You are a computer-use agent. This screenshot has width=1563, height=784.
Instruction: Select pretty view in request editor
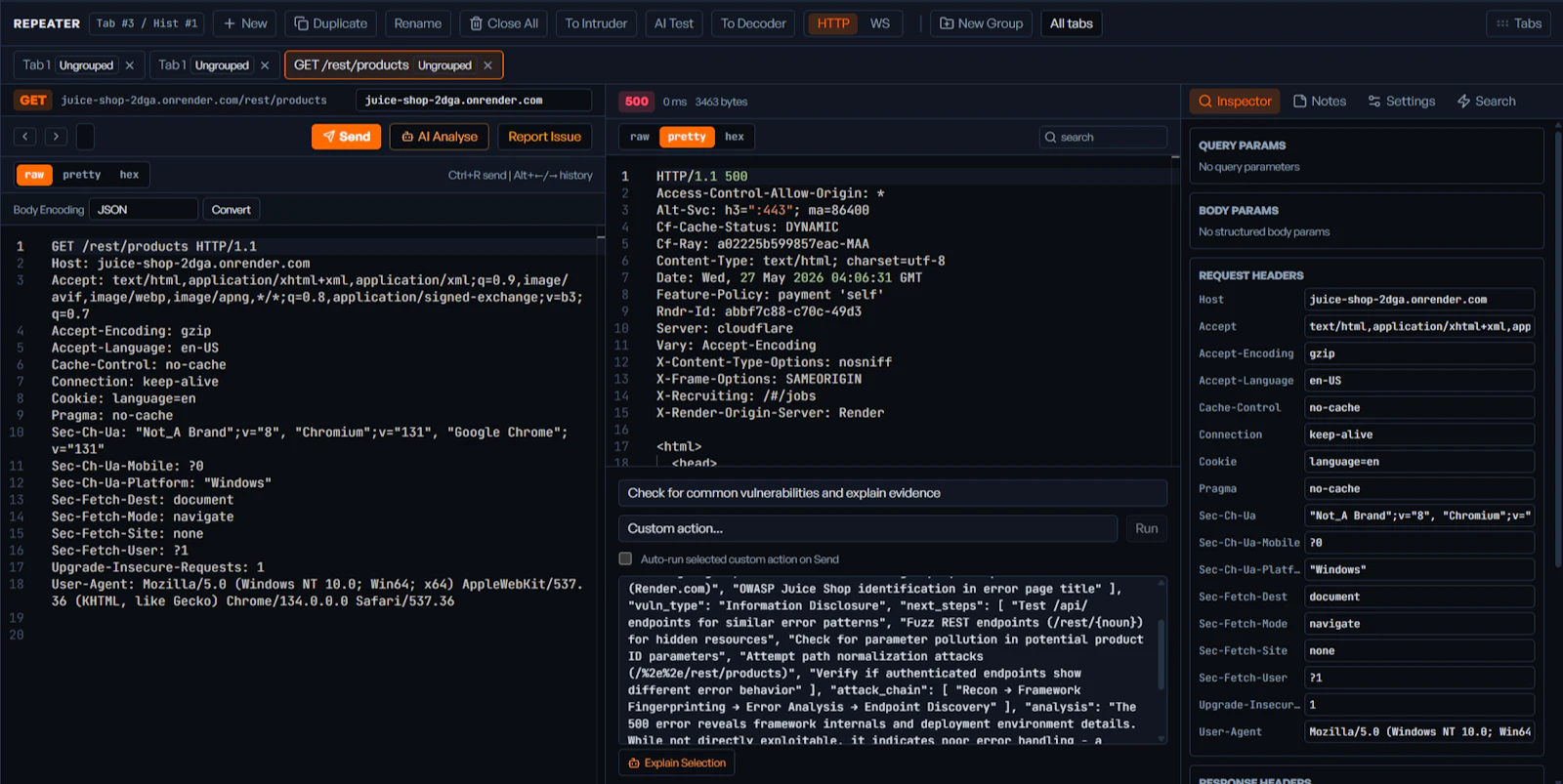[82, 175]
